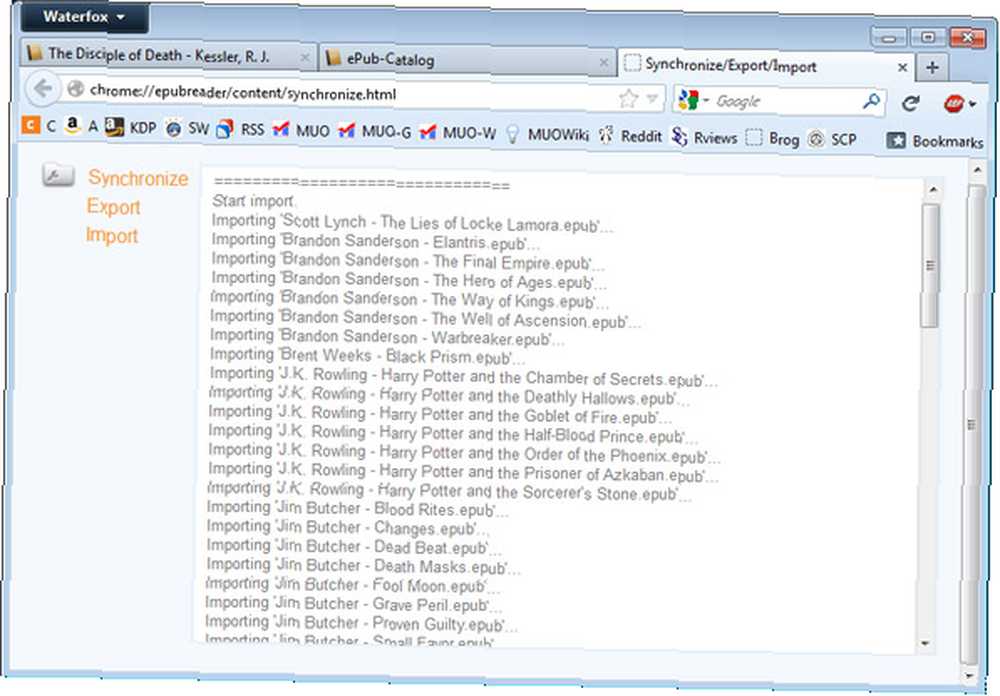Open the Synchronize link

138,178
